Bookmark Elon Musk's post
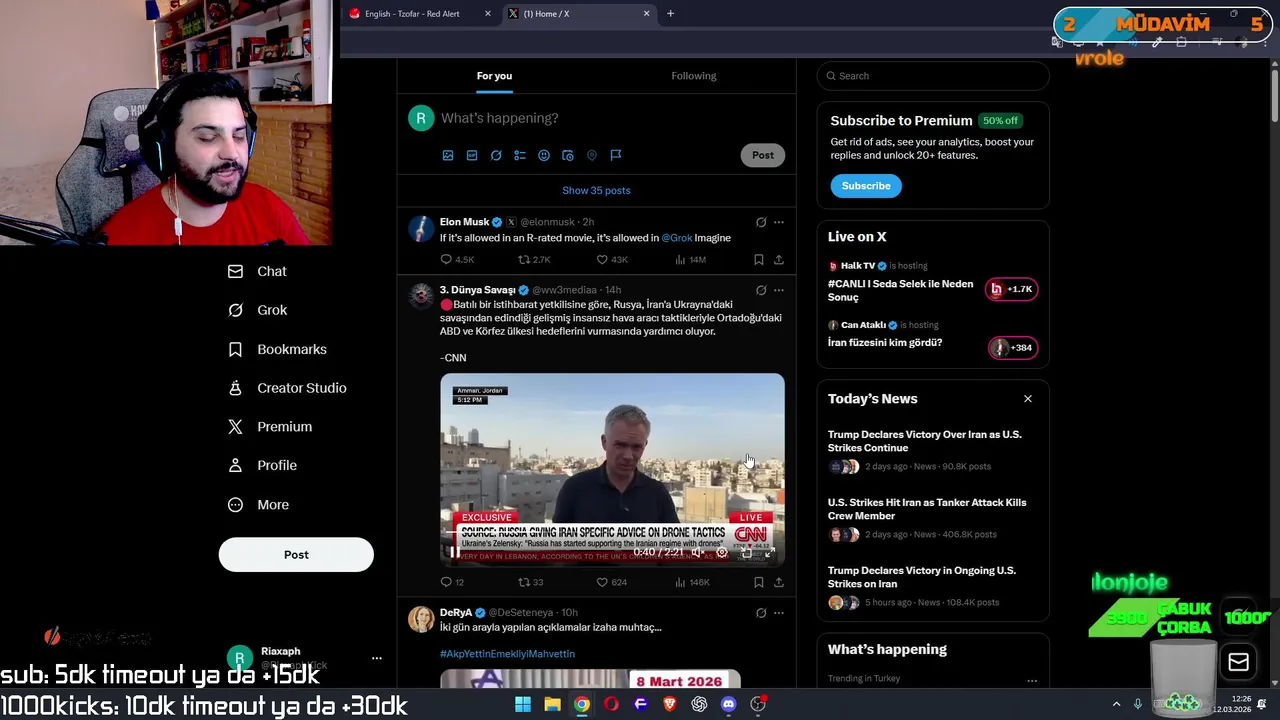 [x=759, y=260]
